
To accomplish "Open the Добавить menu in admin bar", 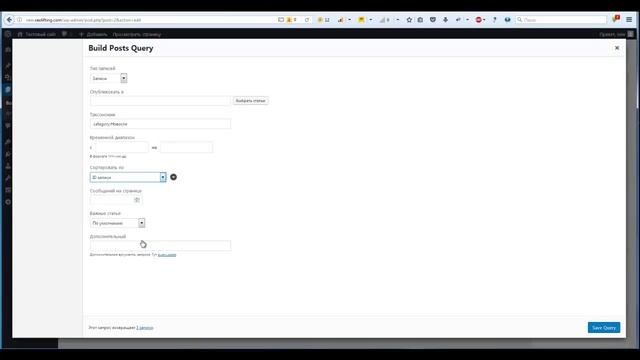I will (93, 34).
